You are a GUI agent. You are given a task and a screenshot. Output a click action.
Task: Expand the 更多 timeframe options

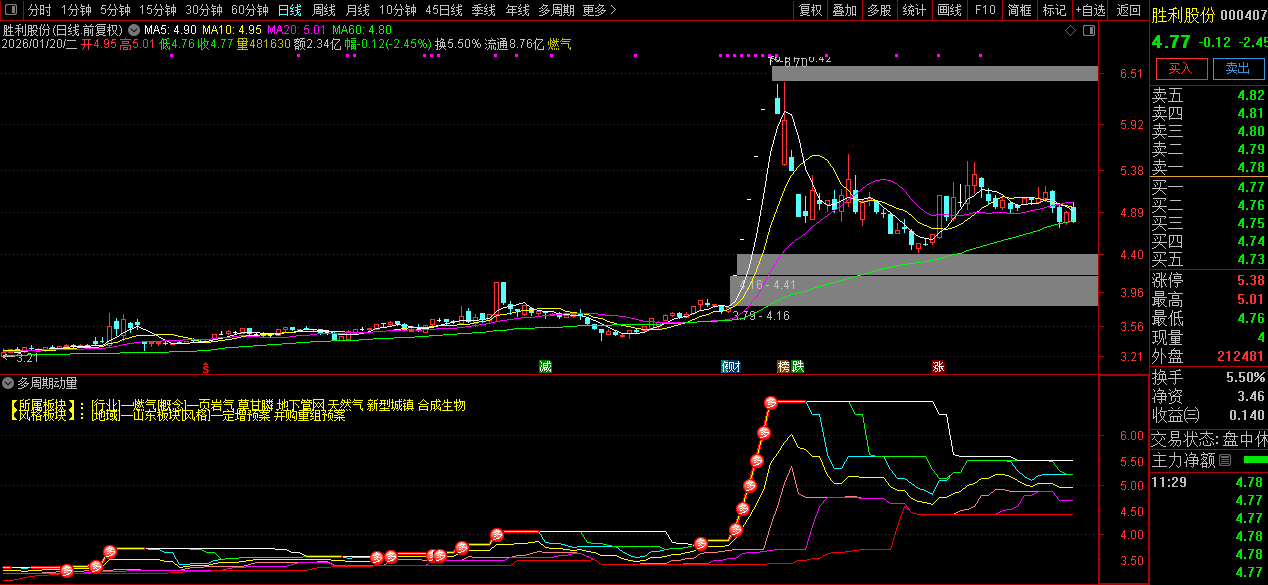pyautogui.click(x=599, y=10)
